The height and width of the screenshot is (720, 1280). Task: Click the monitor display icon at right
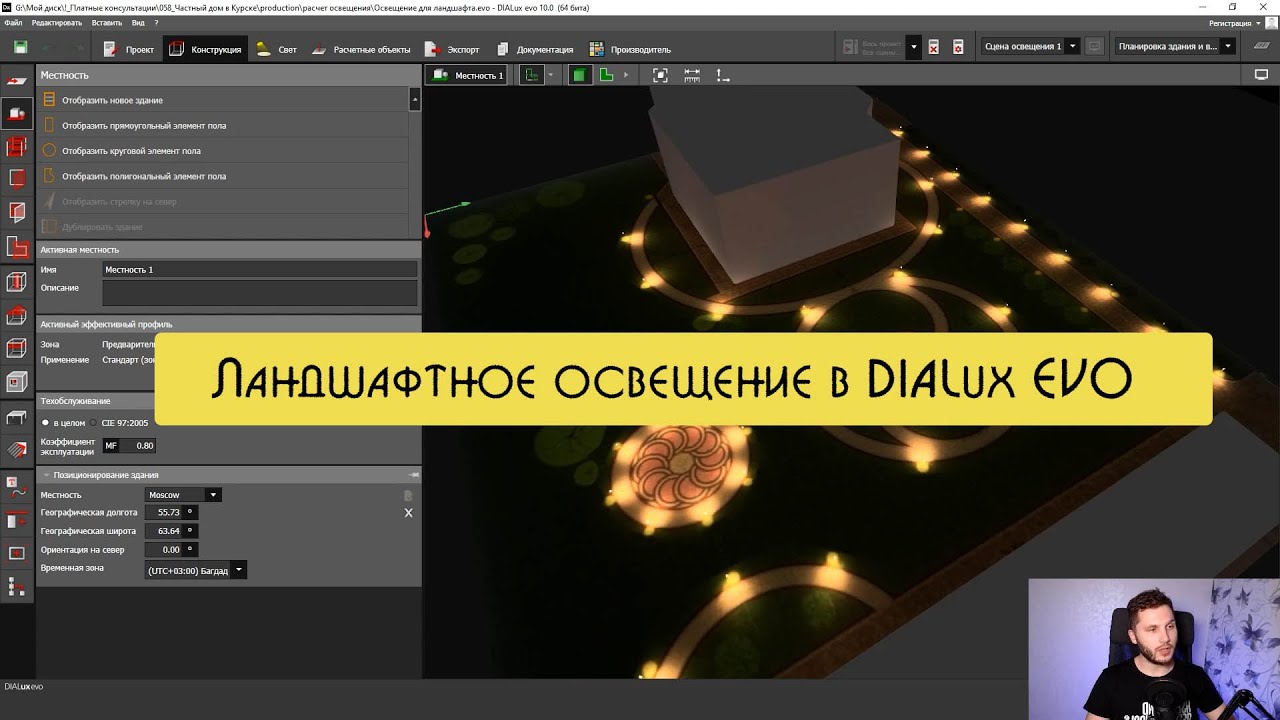pyautogui.click(x=1261, y=75)
